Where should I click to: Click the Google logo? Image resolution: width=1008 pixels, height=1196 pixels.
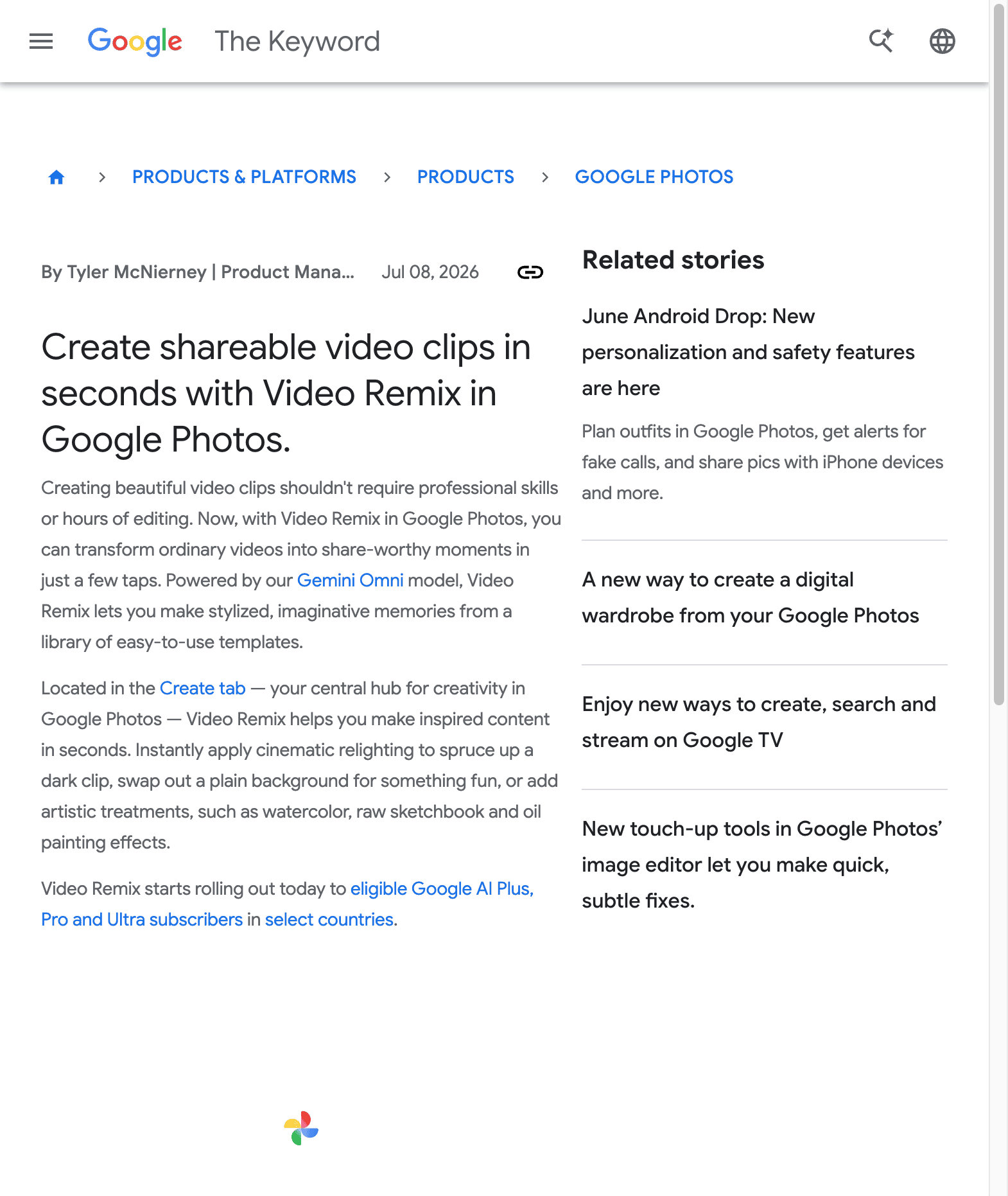point(135,42)
